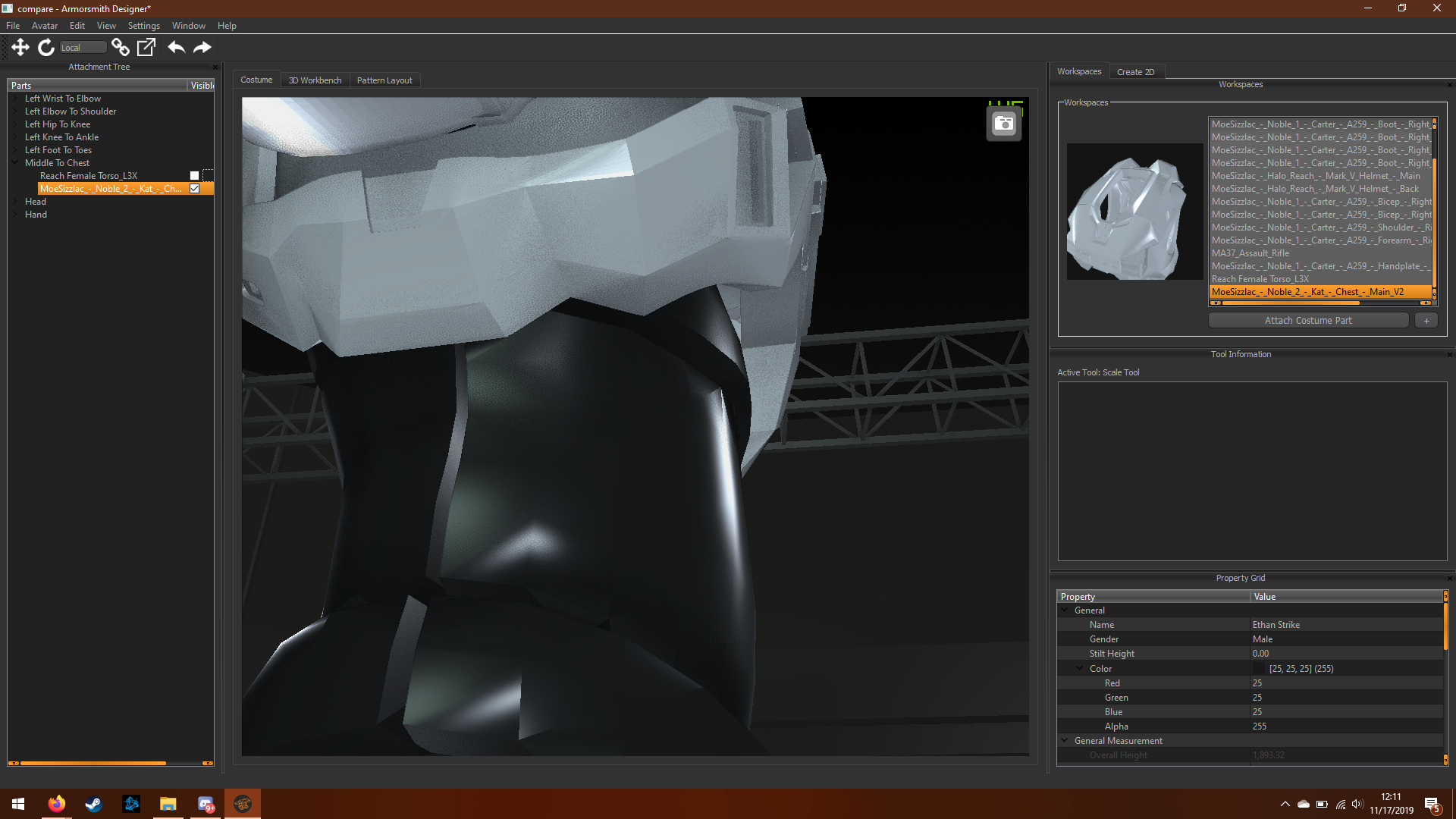
Task: Collapse the Color property group
Action: pos(1080,668)
